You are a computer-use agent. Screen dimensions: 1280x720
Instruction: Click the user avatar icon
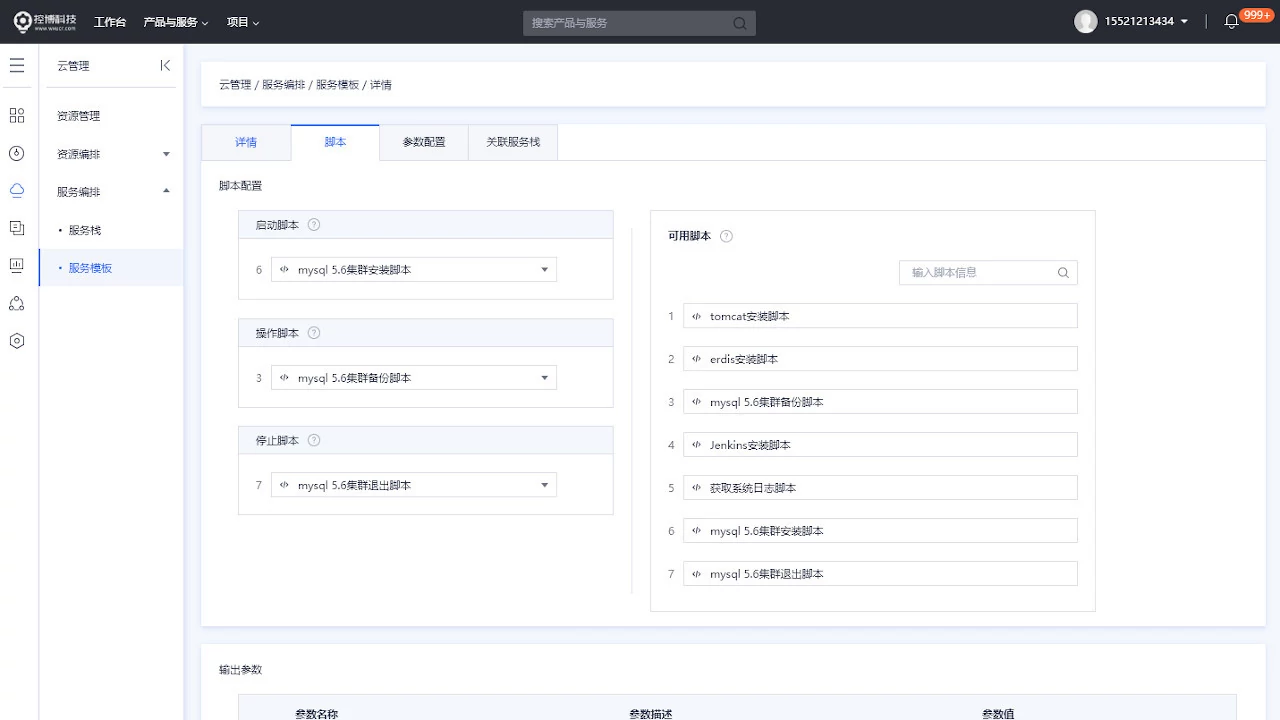(x=1085, y=21)
